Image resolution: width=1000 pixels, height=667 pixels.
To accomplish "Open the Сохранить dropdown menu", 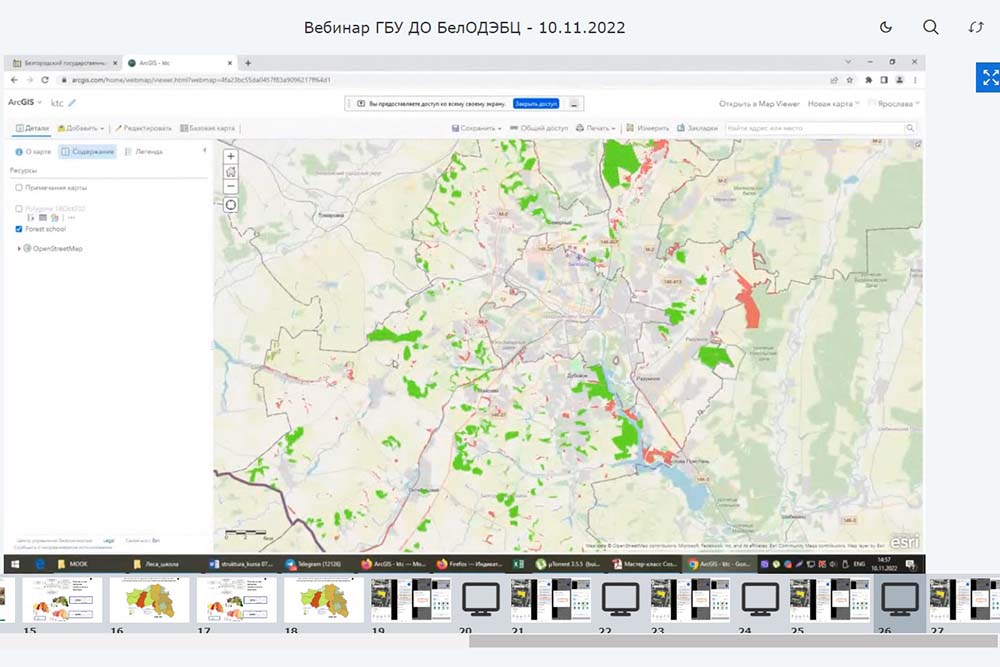I will [478, 128].
